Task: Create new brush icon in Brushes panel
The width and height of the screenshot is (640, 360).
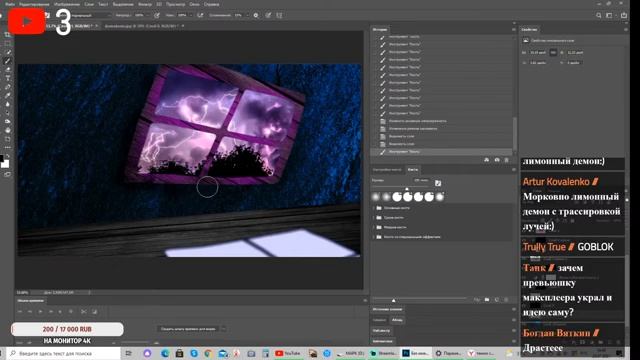Action: (497, 300)
